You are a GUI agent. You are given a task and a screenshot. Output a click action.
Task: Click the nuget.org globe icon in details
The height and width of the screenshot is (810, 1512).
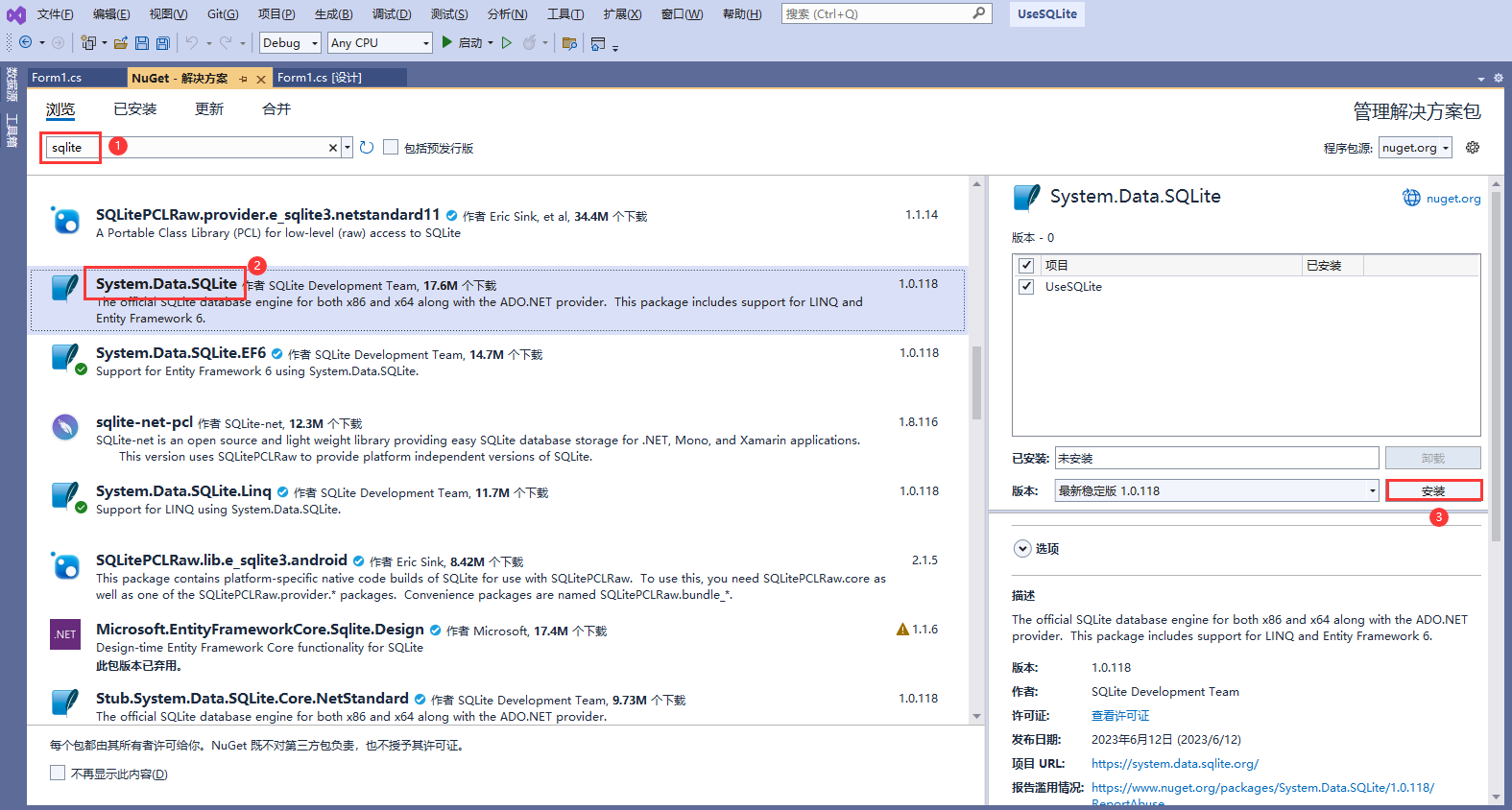[x=1411, y=198]
